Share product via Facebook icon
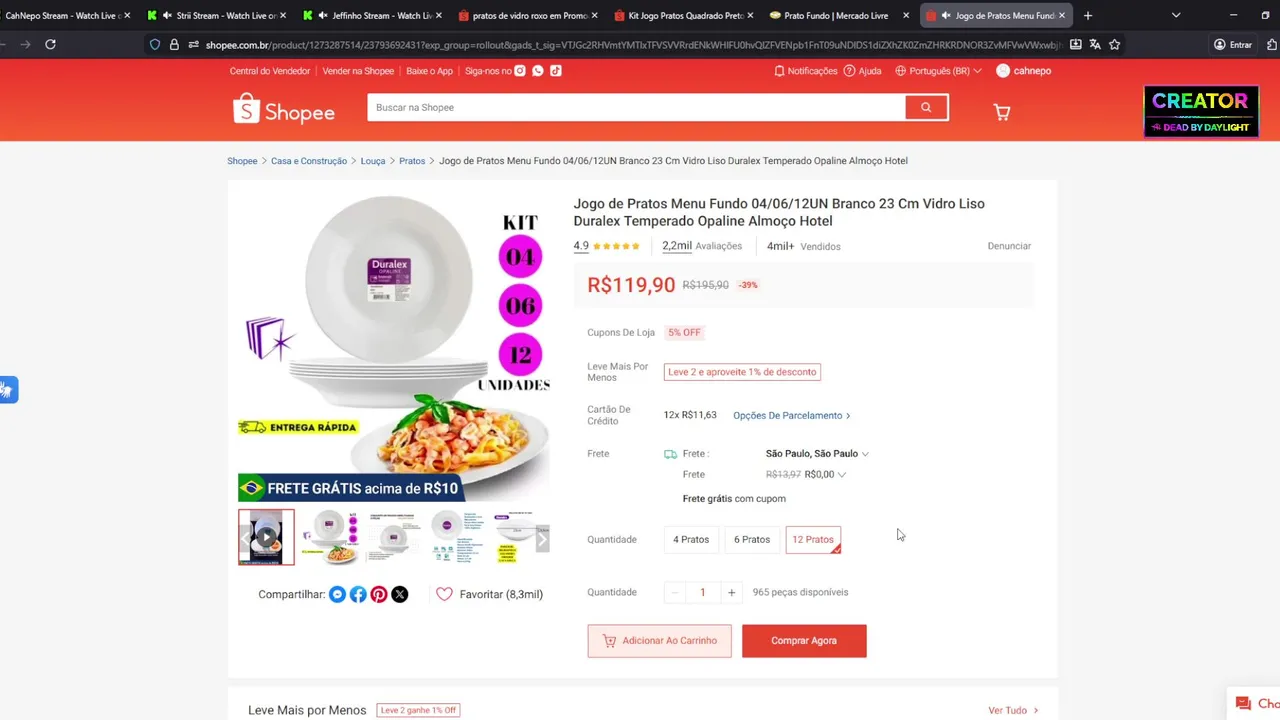 coord(358,594)
